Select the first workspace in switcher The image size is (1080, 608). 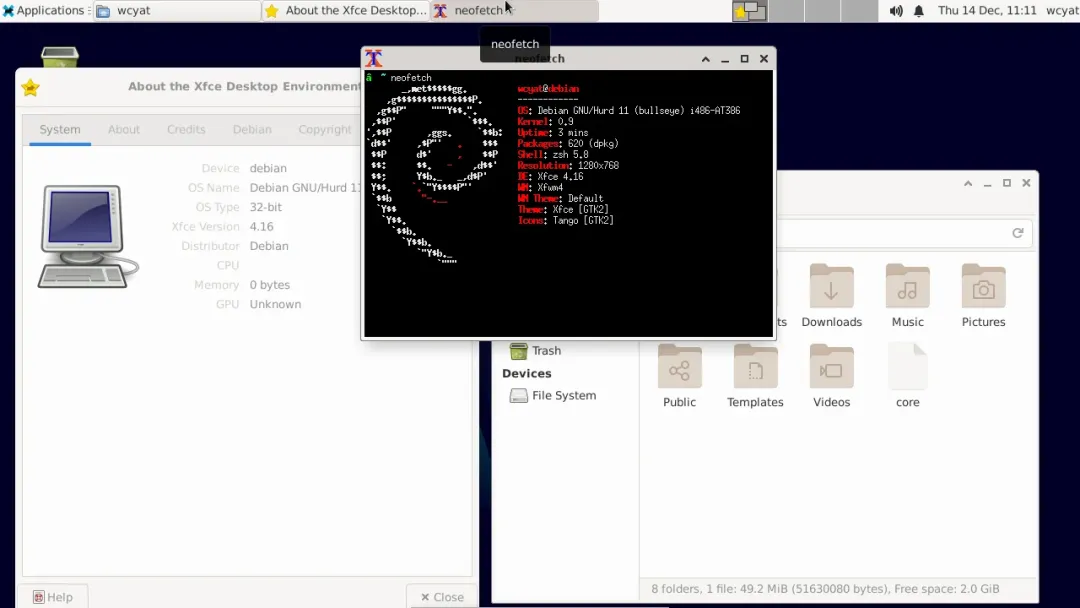pos(749,11)
